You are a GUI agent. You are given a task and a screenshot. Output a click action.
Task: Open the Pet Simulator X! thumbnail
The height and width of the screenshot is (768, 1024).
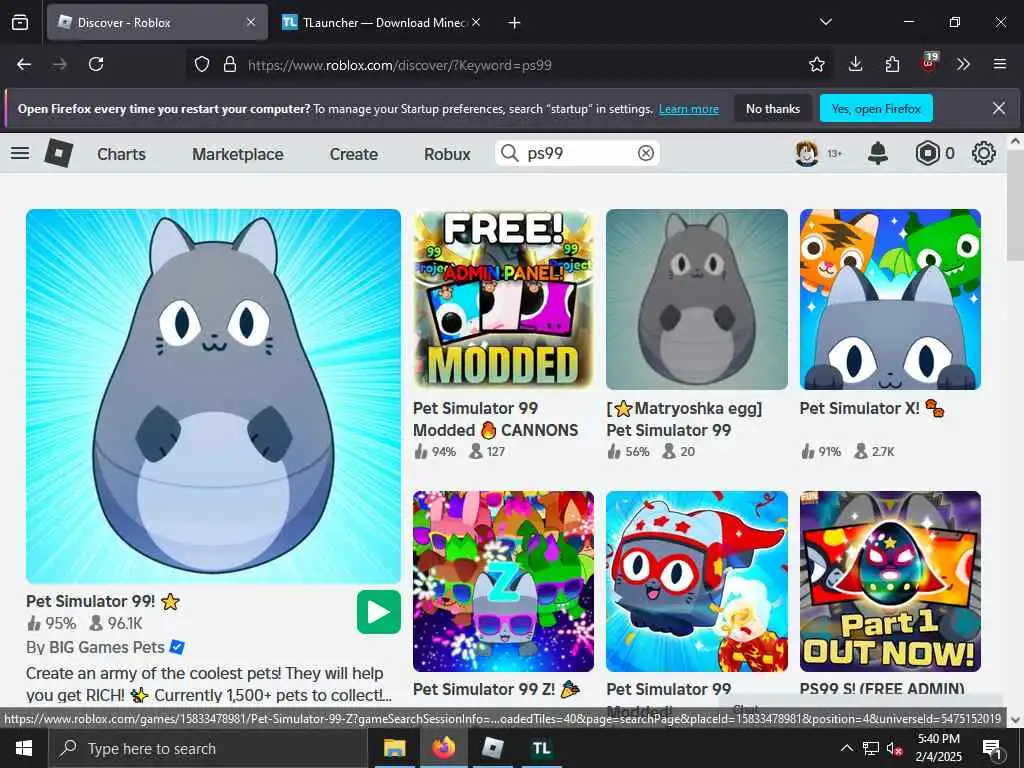coord(890,299)
